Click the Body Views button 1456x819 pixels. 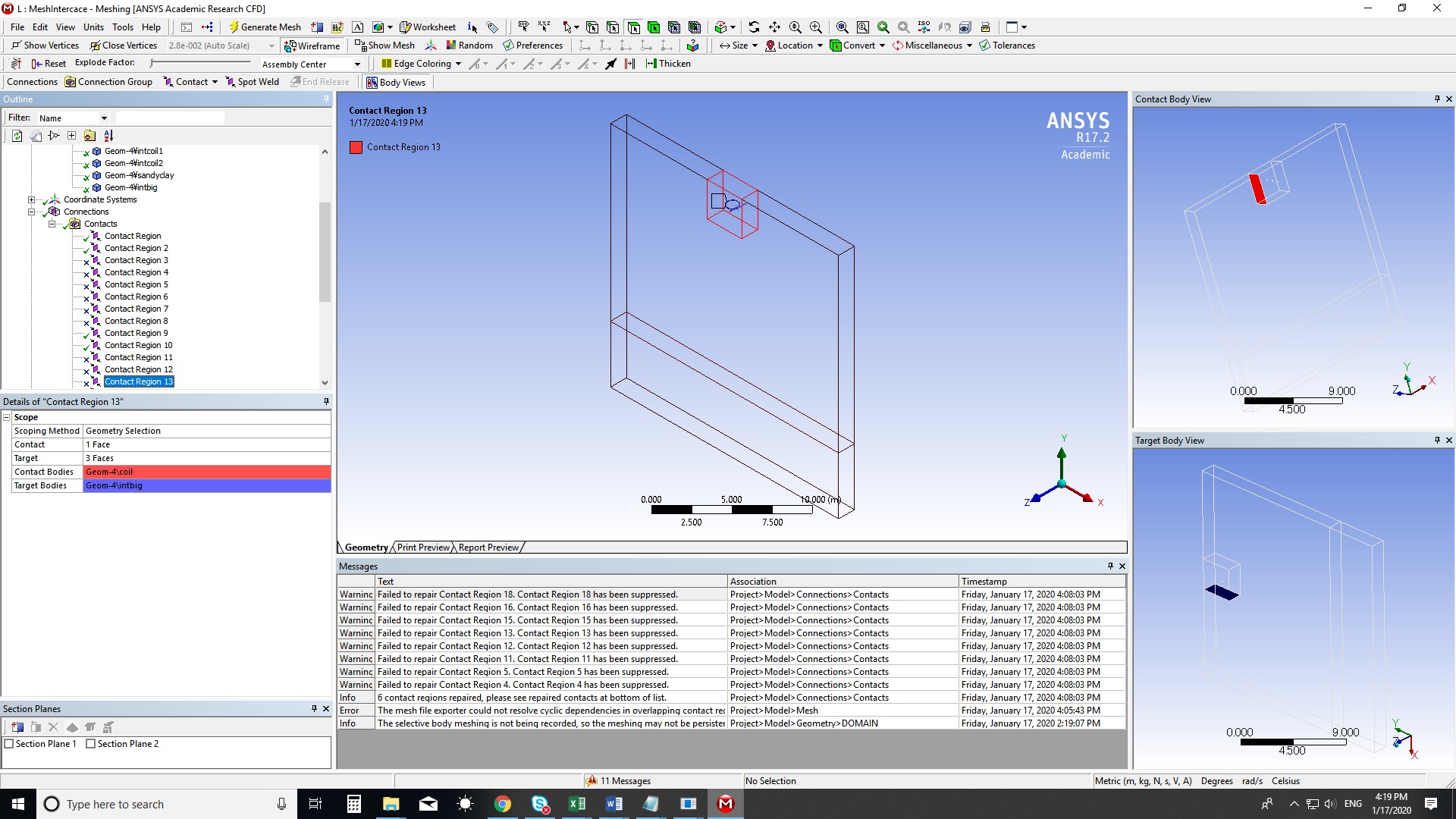(396, 83)
